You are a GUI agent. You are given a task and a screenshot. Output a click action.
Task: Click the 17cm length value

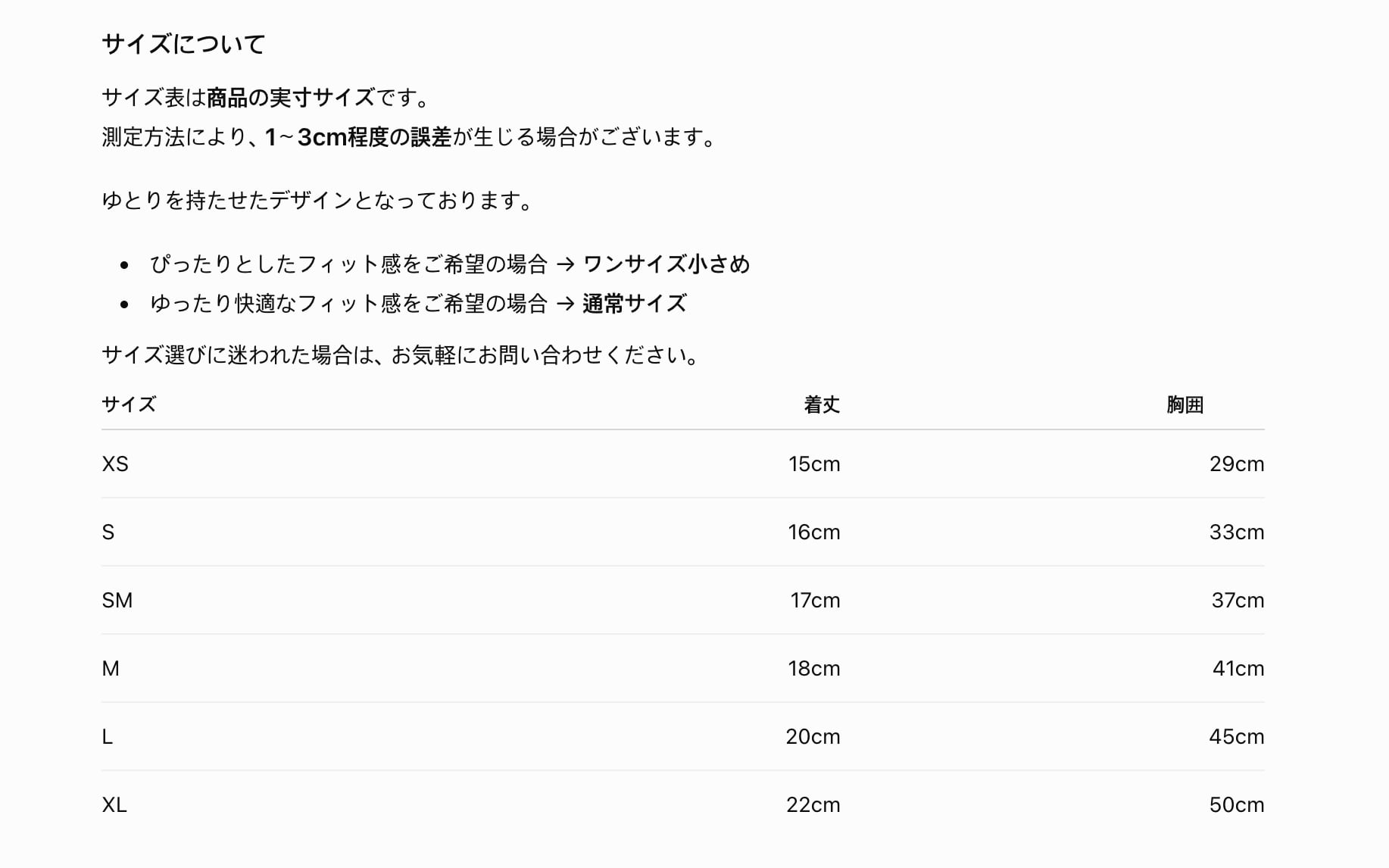click(815, 600)
